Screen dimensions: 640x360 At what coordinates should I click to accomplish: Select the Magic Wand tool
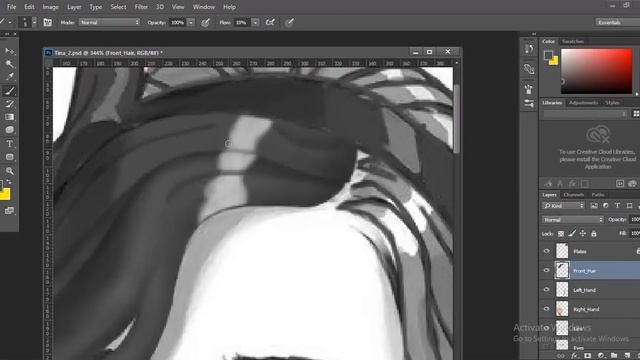coord(9,64)
